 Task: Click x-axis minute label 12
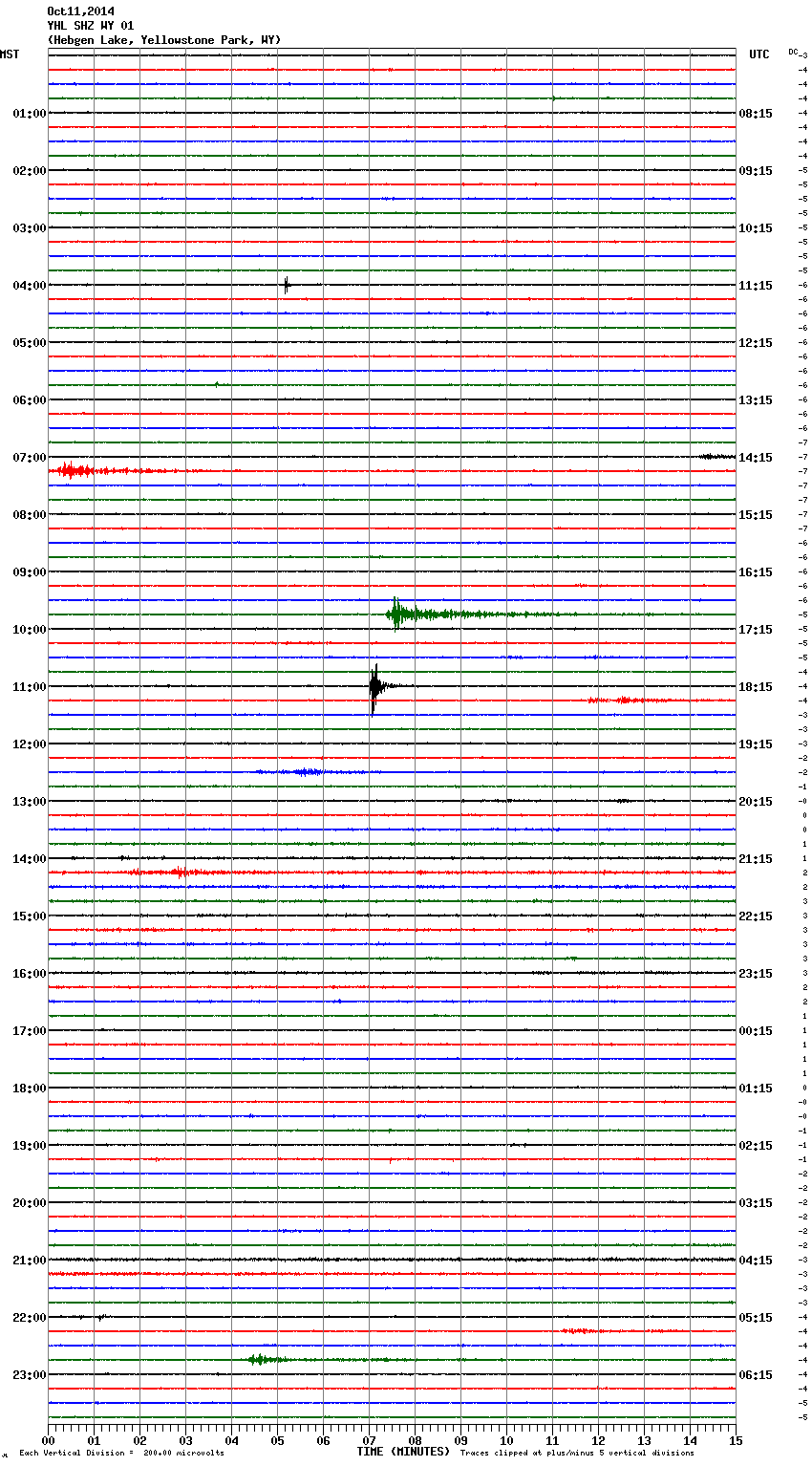coord(598,1441)
